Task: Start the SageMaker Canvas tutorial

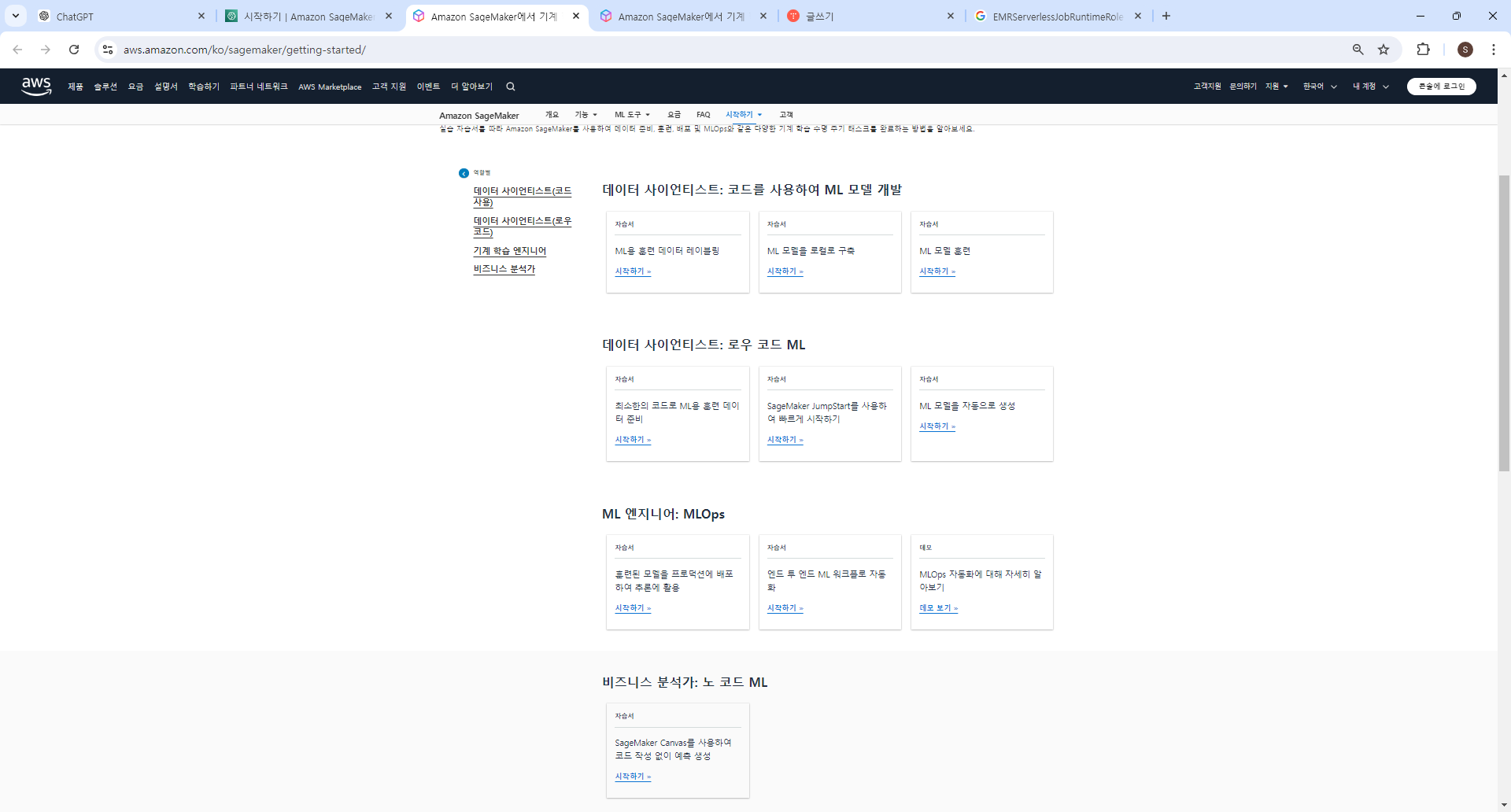Action: coord(633,777)
